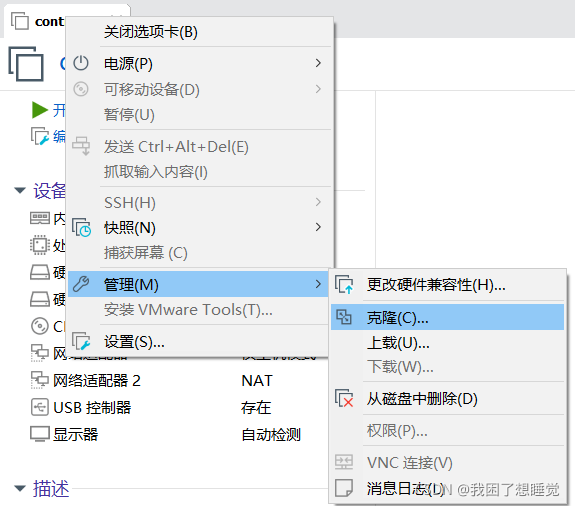Screen dimensions: 575x506
Task: Expand the 快照(N) submenu arrow
Action: tap(318, 227)
